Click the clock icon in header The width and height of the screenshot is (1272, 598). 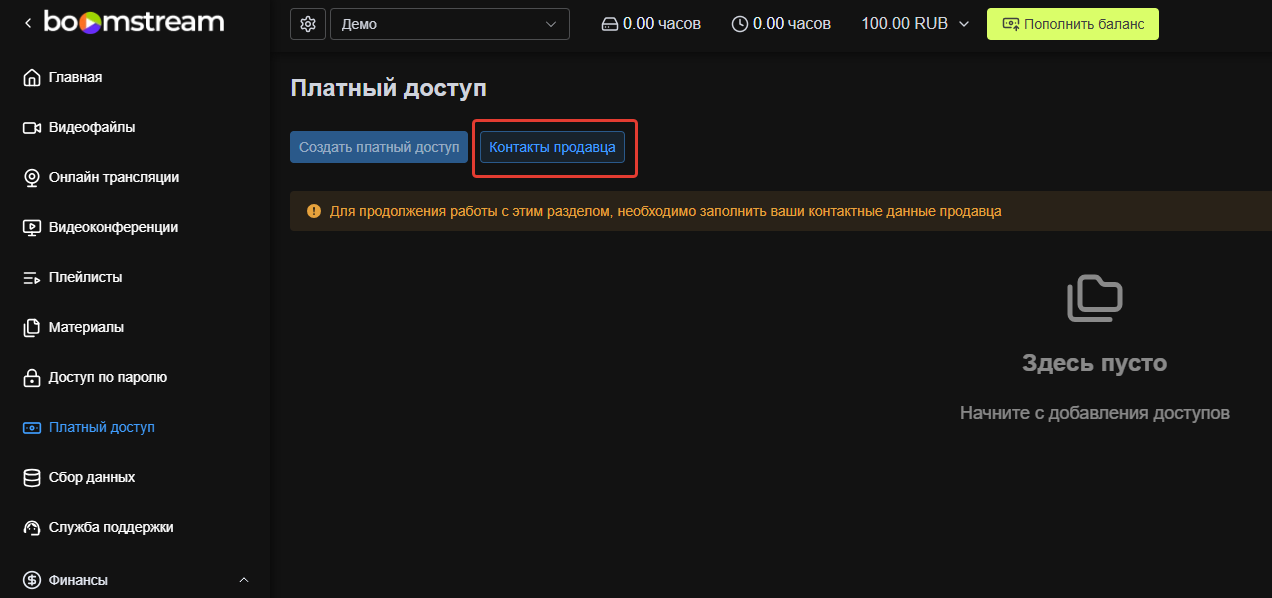pos(740,24)
